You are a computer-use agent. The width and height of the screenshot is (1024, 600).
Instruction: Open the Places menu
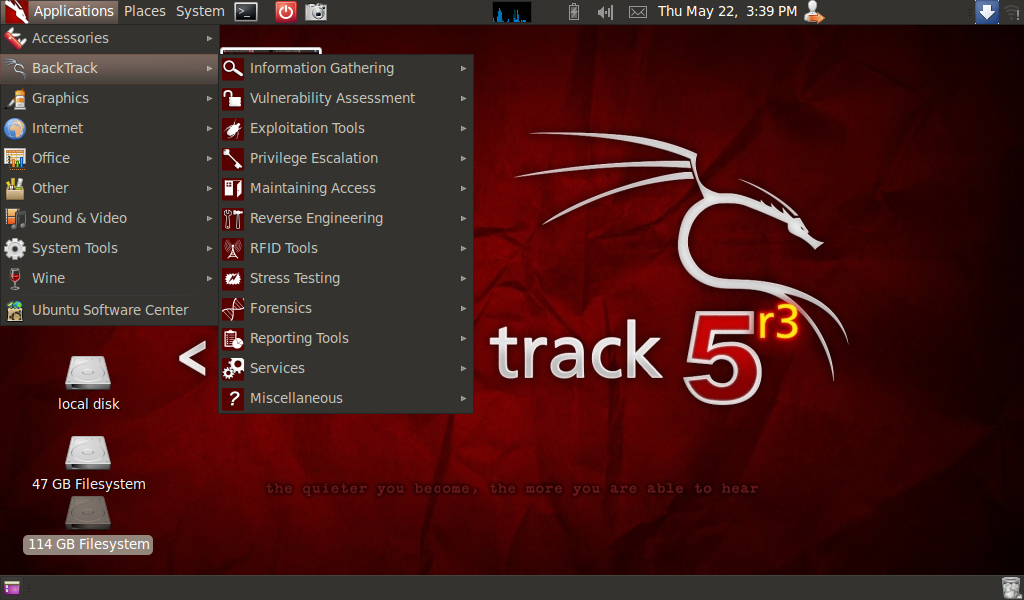144,11
